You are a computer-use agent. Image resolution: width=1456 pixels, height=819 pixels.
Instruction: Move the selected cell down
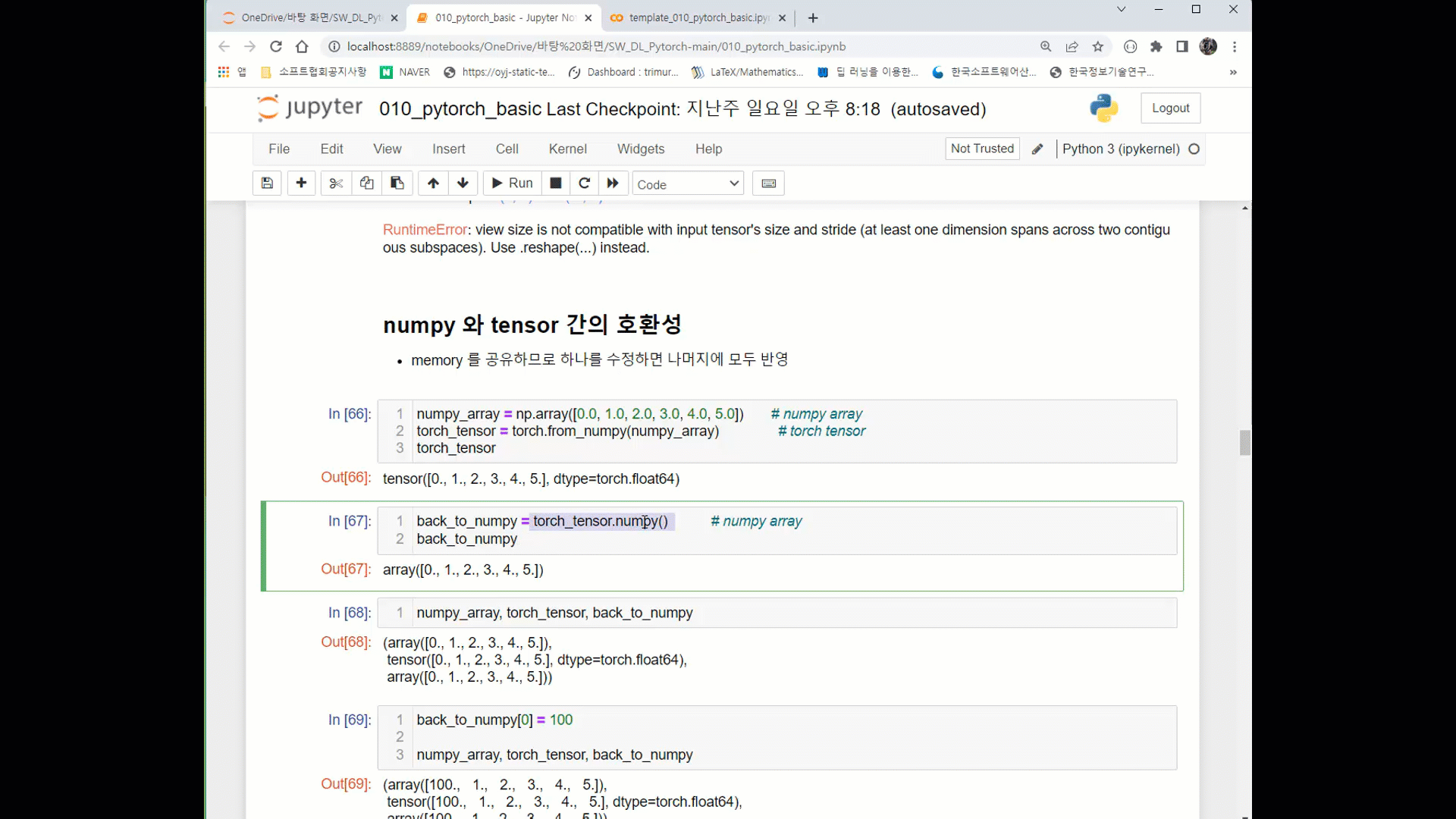tap(463, 183)
